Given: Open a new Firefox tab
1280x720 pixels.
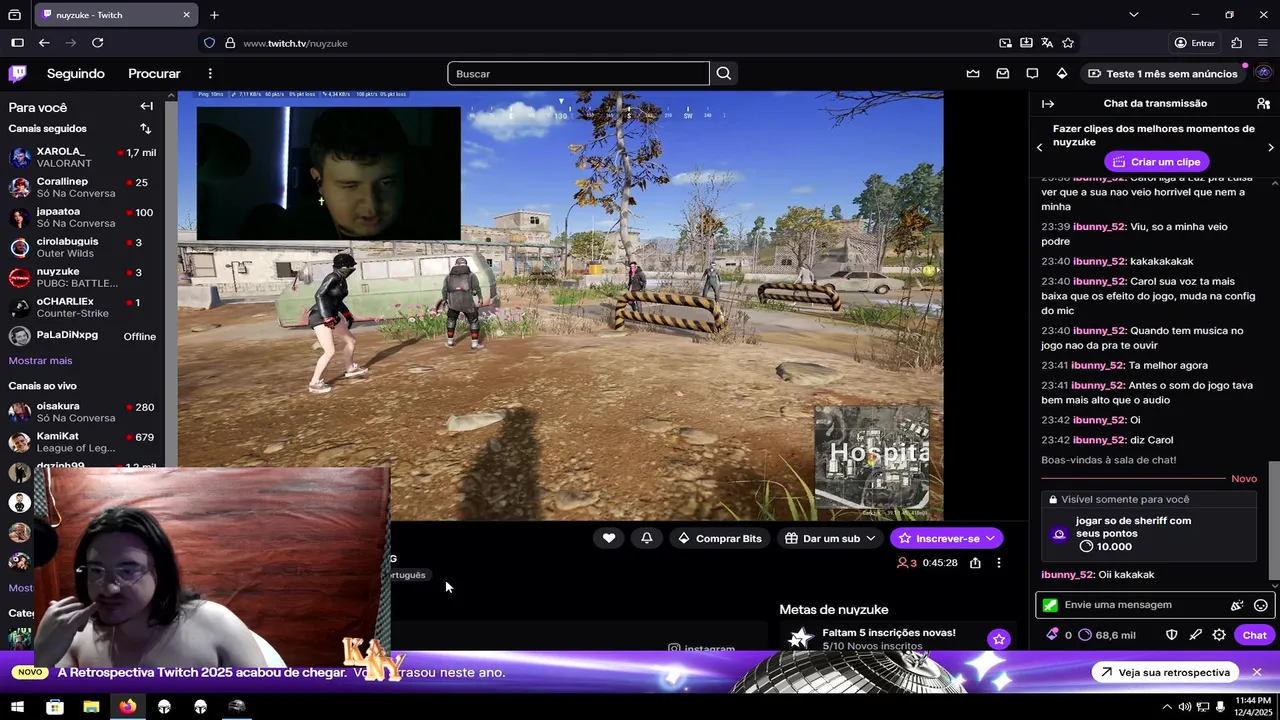Looking at the screenshot, I should click(x=214, y=15).
